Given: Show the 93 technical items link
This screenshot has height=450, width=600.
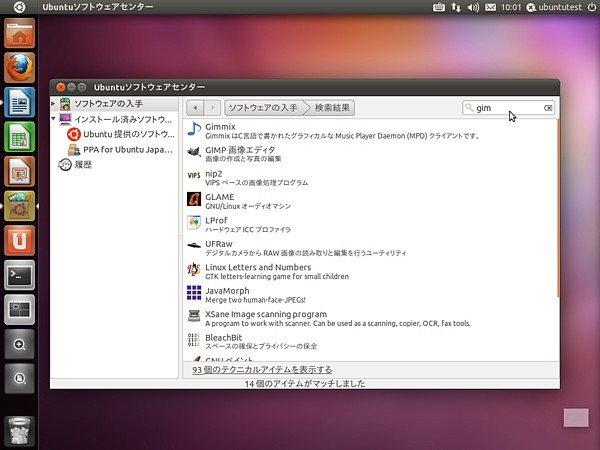Looking at the screenshot, I should 262,370.
